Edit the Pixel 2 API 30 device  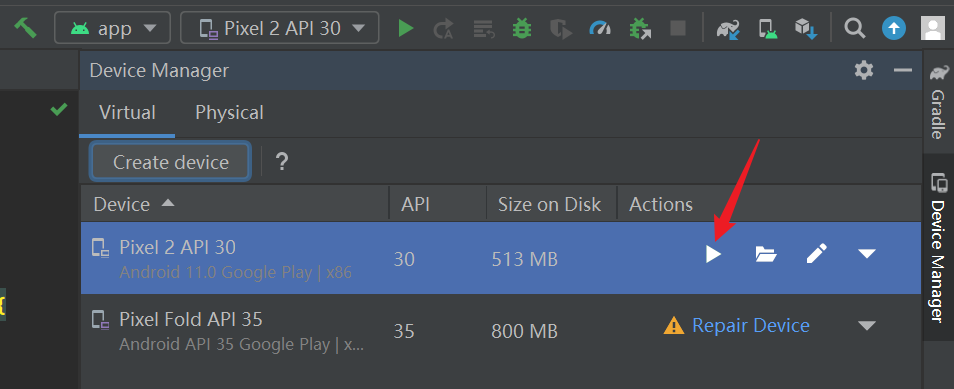coord(816,253)
